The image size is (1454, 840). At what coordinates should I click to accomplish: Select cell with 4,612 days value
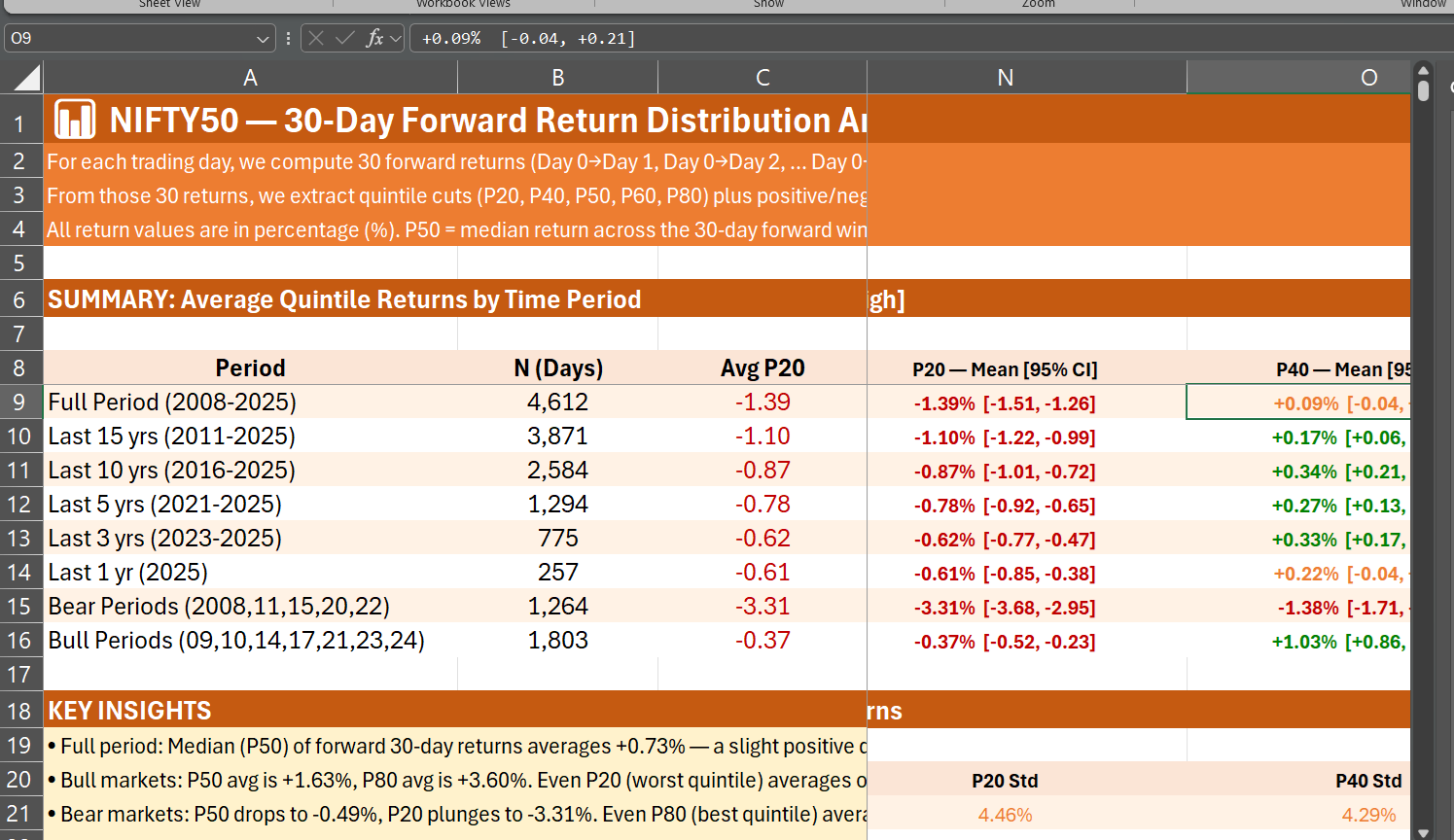coord(557,402)
